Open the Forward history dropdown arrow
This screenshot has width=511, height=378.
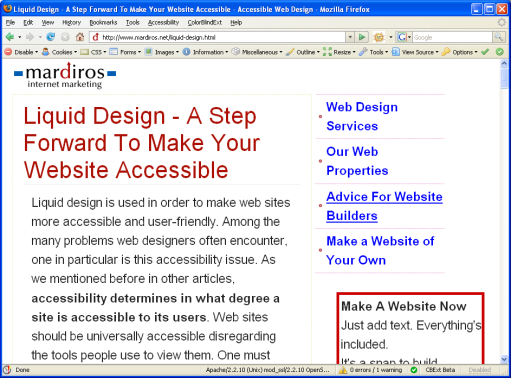click(x=40, y=37)
